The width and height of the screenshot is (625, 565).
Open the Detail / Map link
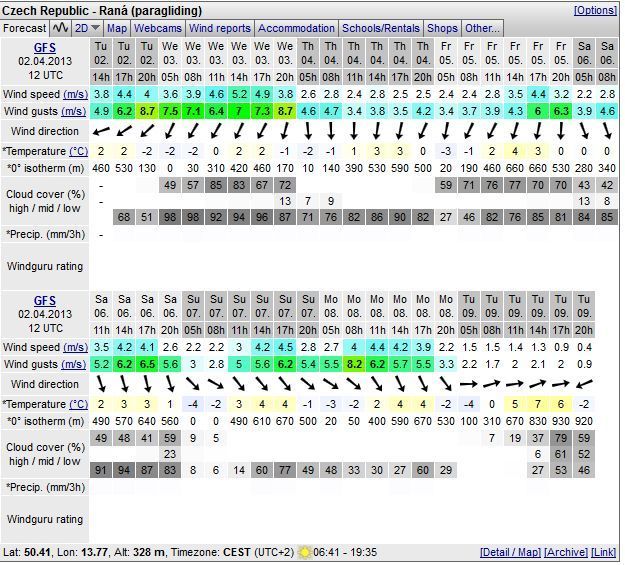tap(510, 552)
